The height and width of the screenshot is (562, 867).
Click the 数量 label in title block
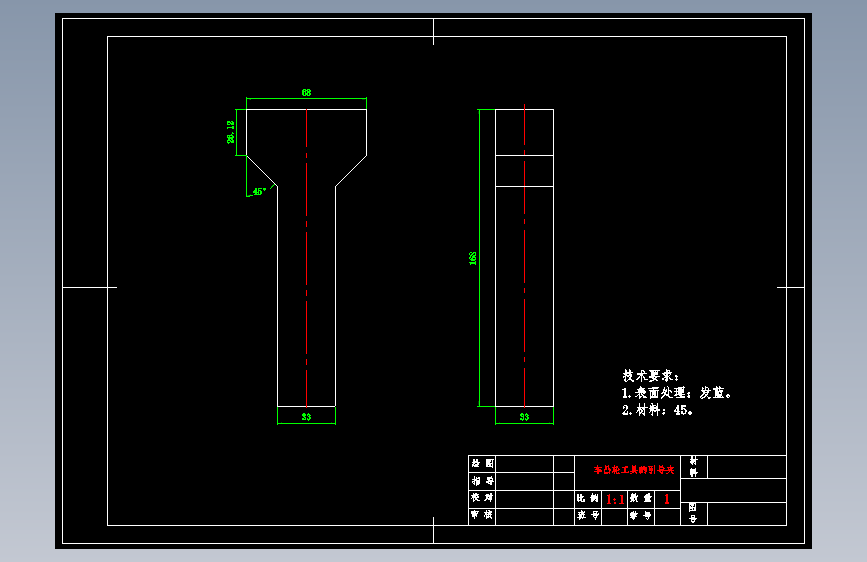tap(641, 498)
